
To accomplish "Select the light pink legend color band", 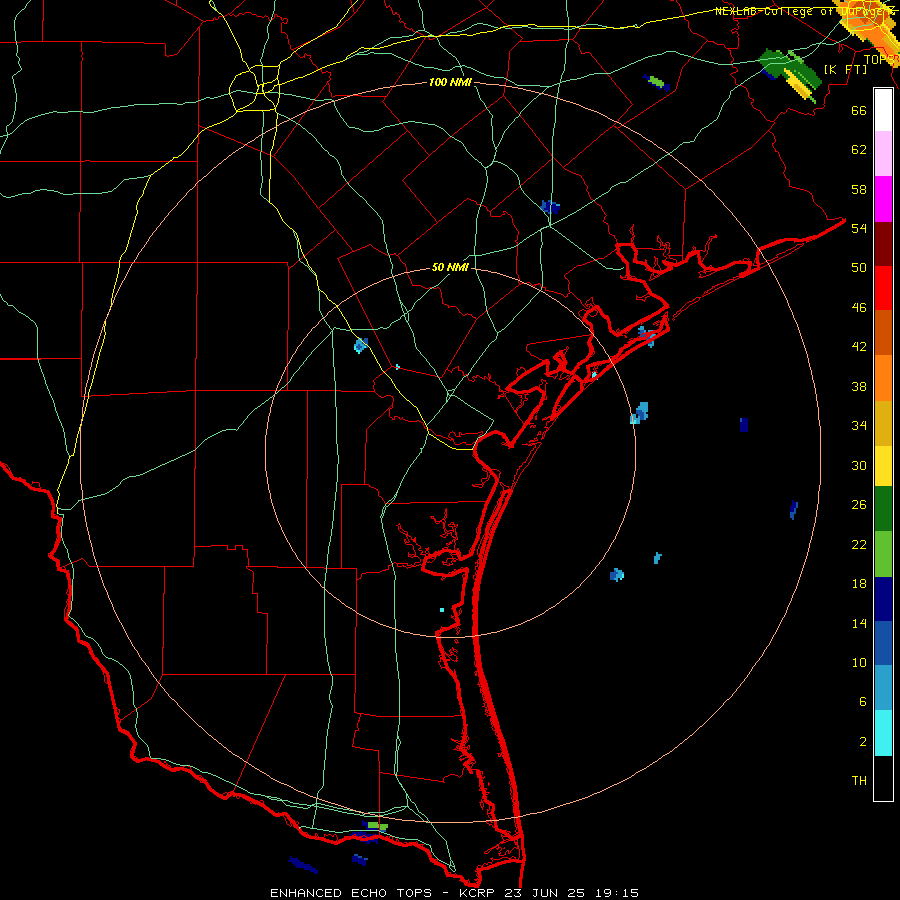I will pyautogui.click(x=883, y=153).
